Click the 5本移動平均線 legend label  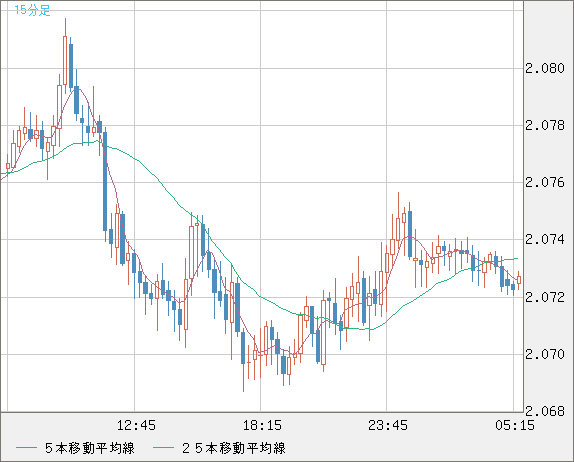(90, 448)
